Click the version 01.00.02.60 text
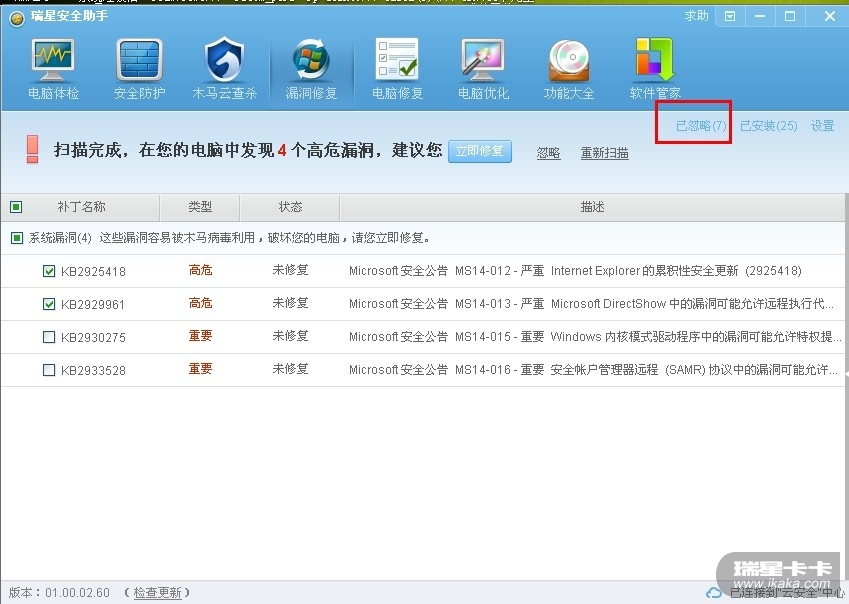 coord(59,593)
